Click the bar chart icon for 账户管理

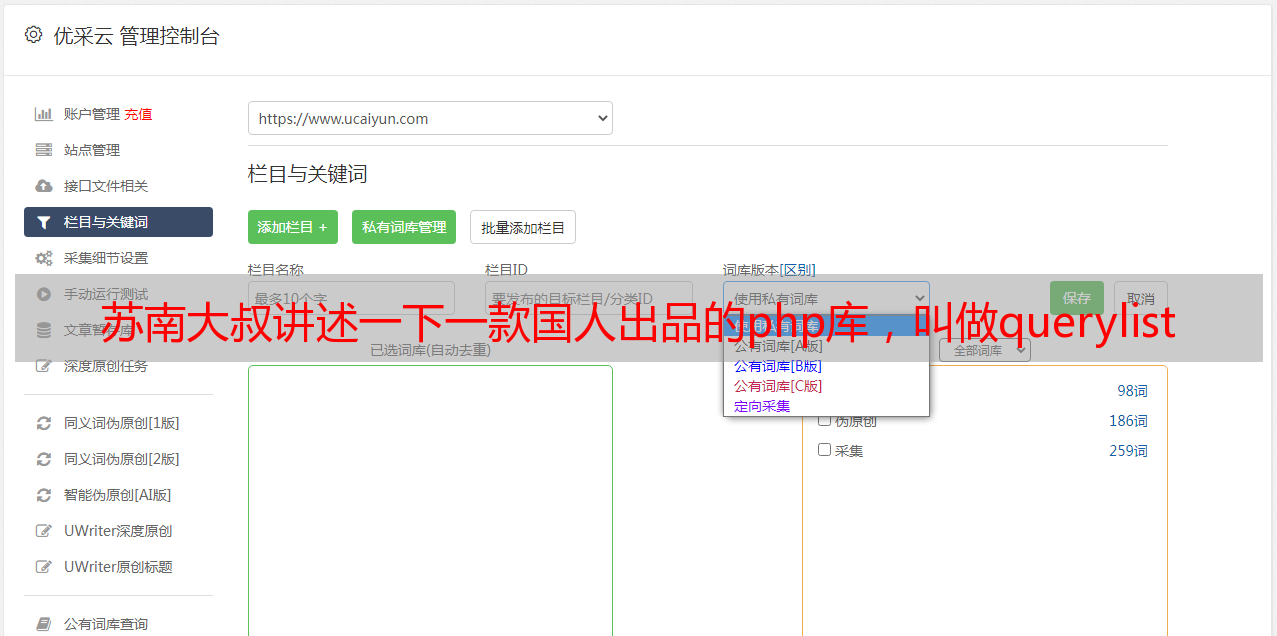tap(43, 114)
